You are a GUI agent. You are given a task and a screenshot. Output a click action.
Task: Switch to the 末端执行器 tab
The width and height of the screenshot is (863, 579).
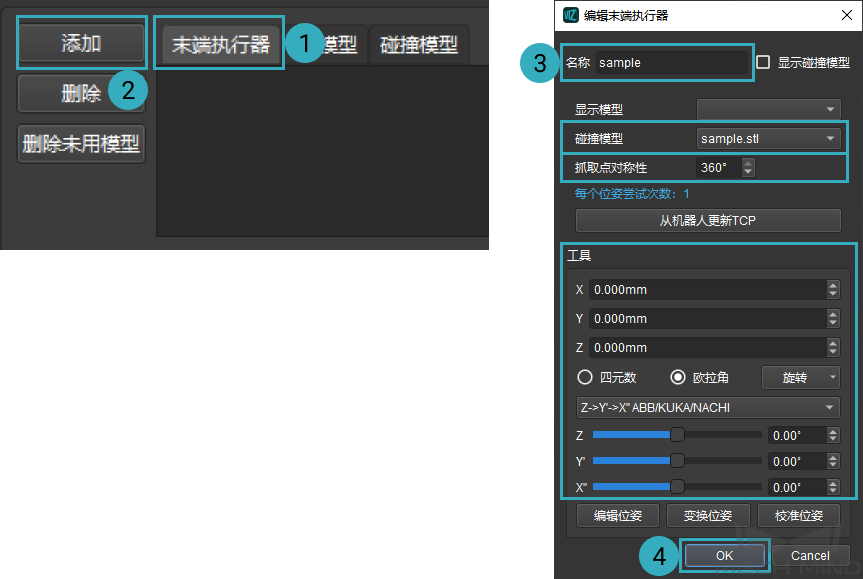[220, 45]
